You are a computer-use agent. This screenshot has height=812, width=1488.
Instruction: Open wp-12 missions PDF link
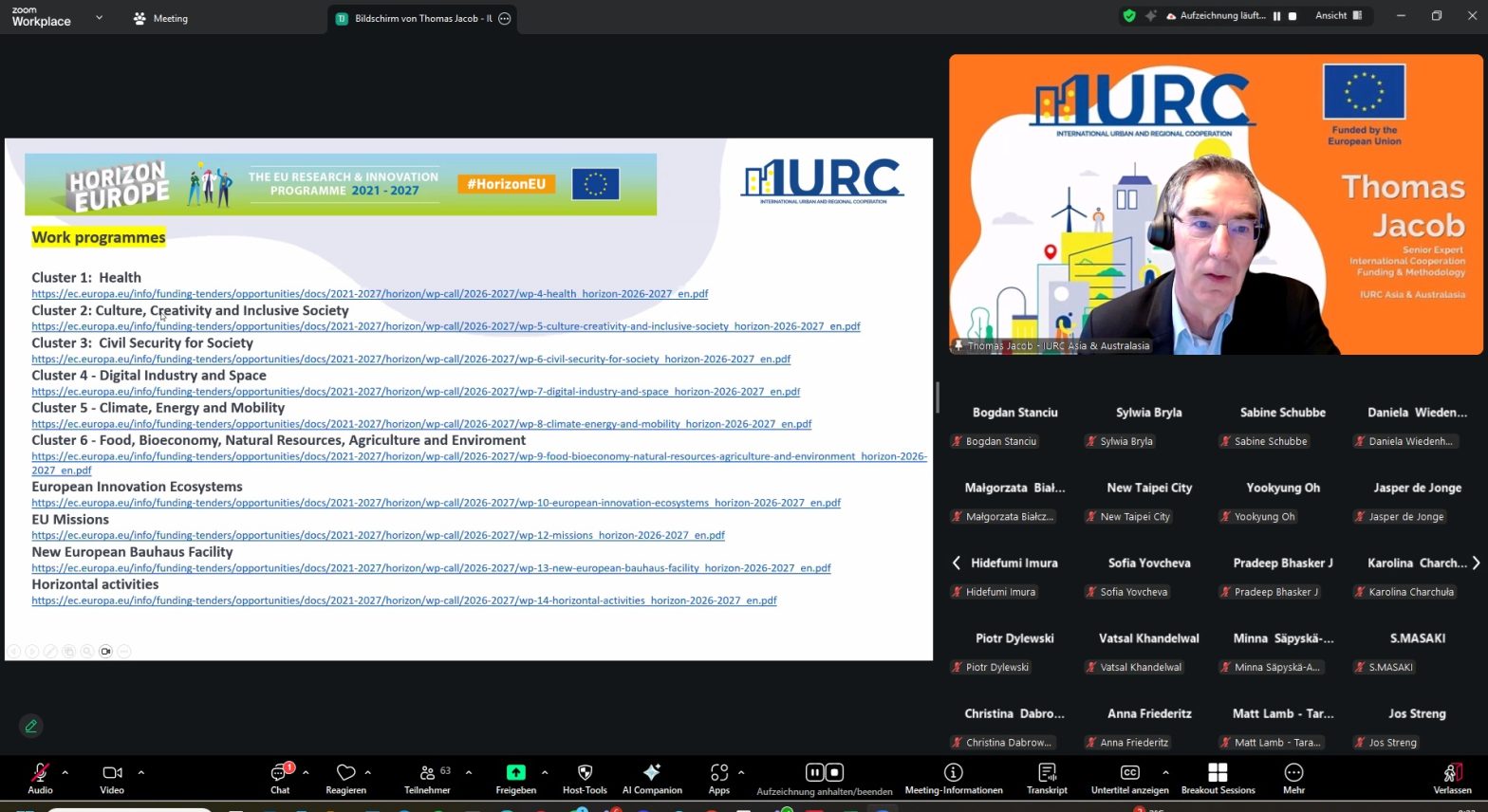(378, 535)
